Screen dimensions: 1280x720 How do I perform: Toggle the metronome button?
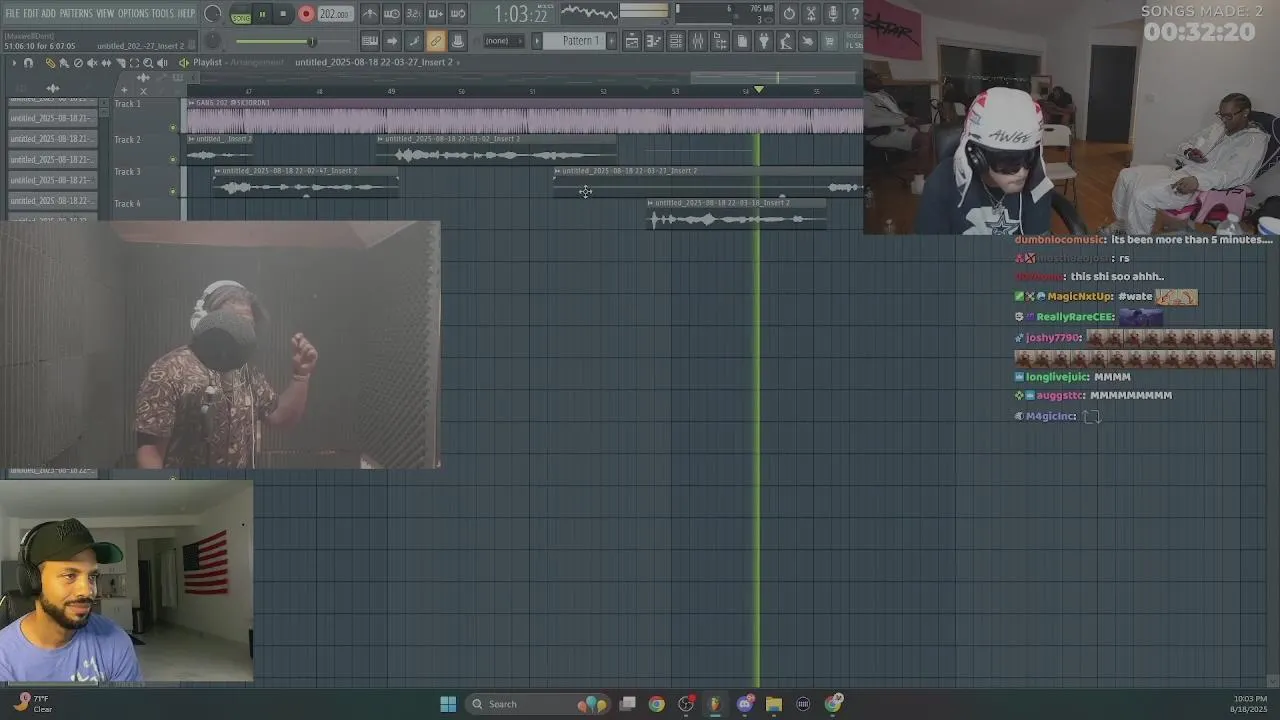[370, 14]
